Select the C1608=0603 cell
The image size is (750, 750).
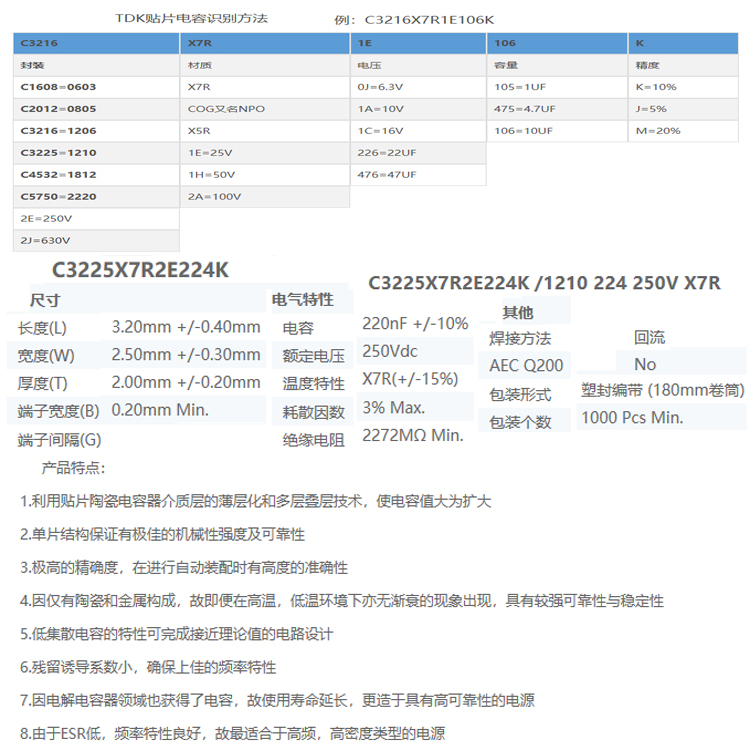(x=96, y=87)
